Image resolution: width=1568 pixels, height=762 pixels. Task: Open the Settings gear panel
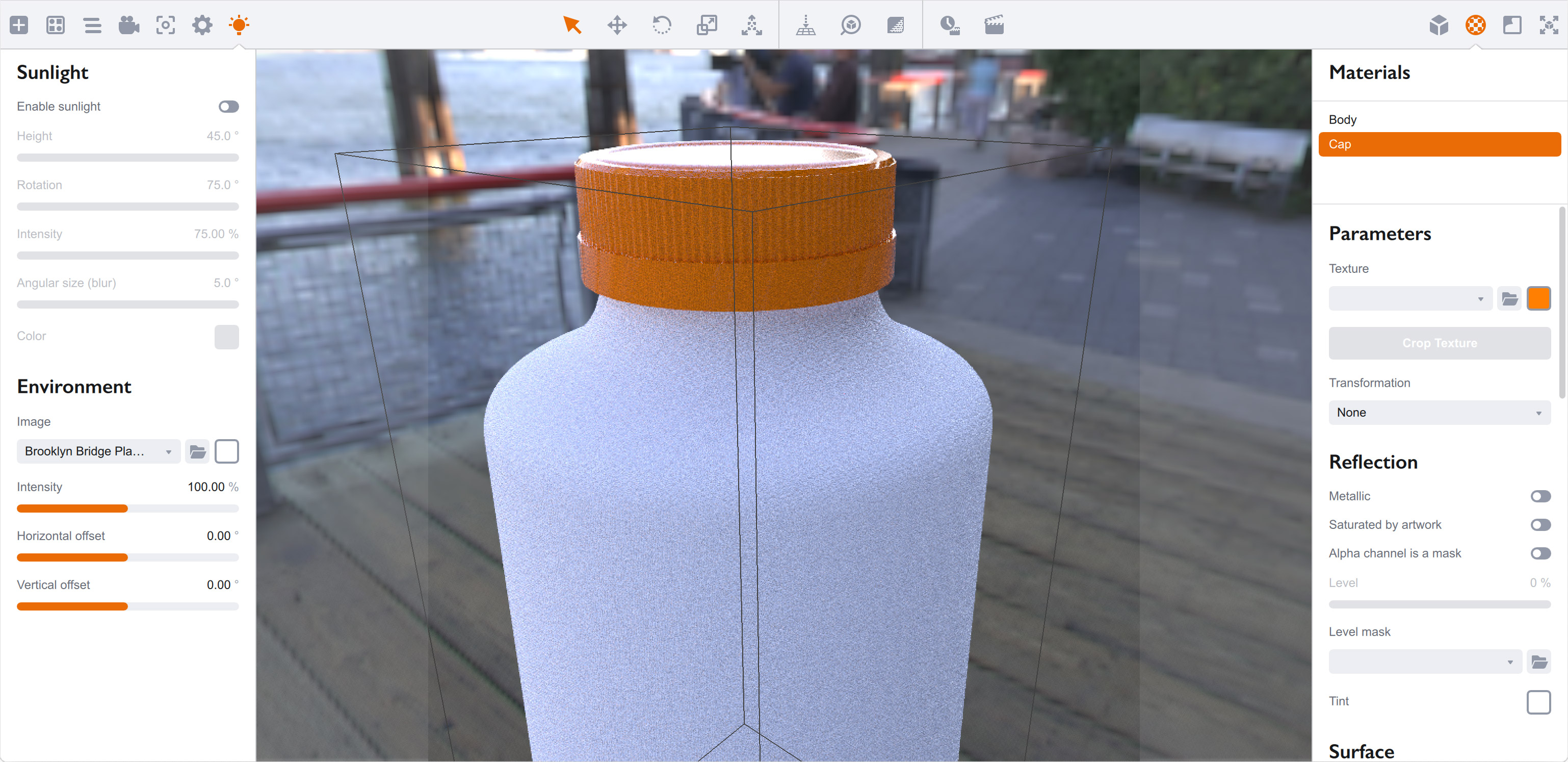pyautogui.click(x=201, y=25)
